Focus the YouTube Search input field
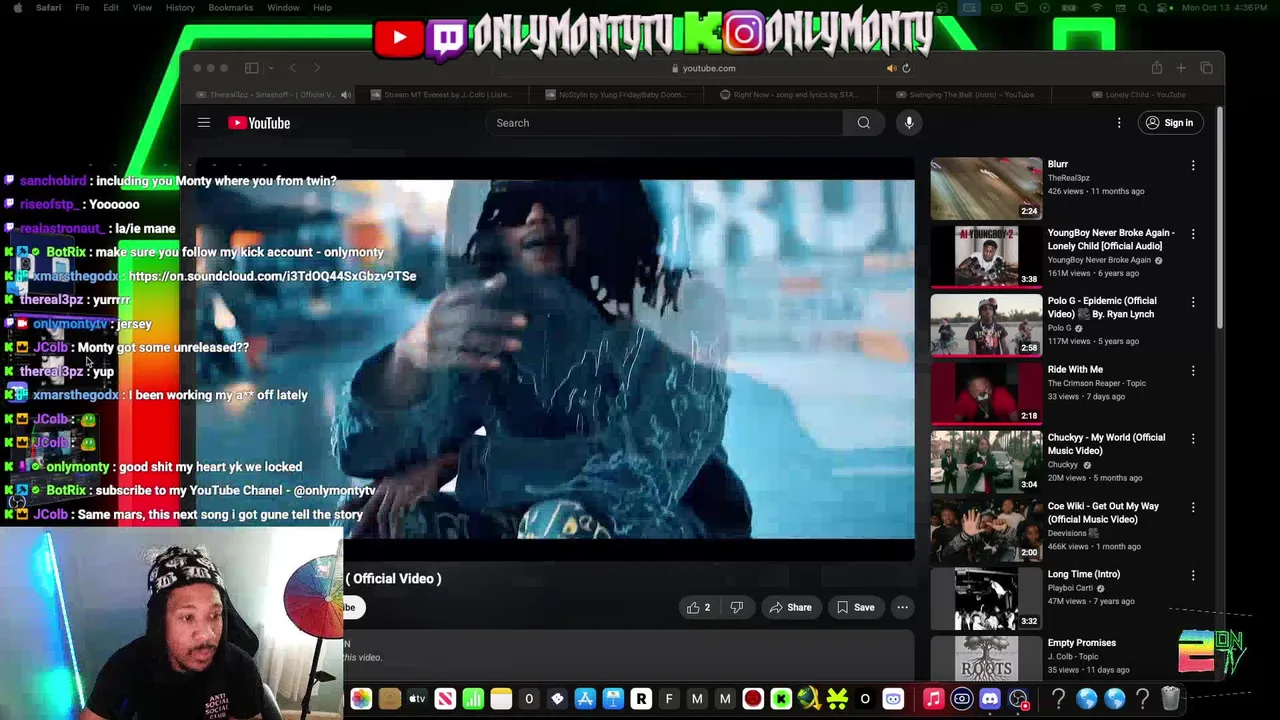The height and width of the screenshot is (720, 1280). pos(664,123)
